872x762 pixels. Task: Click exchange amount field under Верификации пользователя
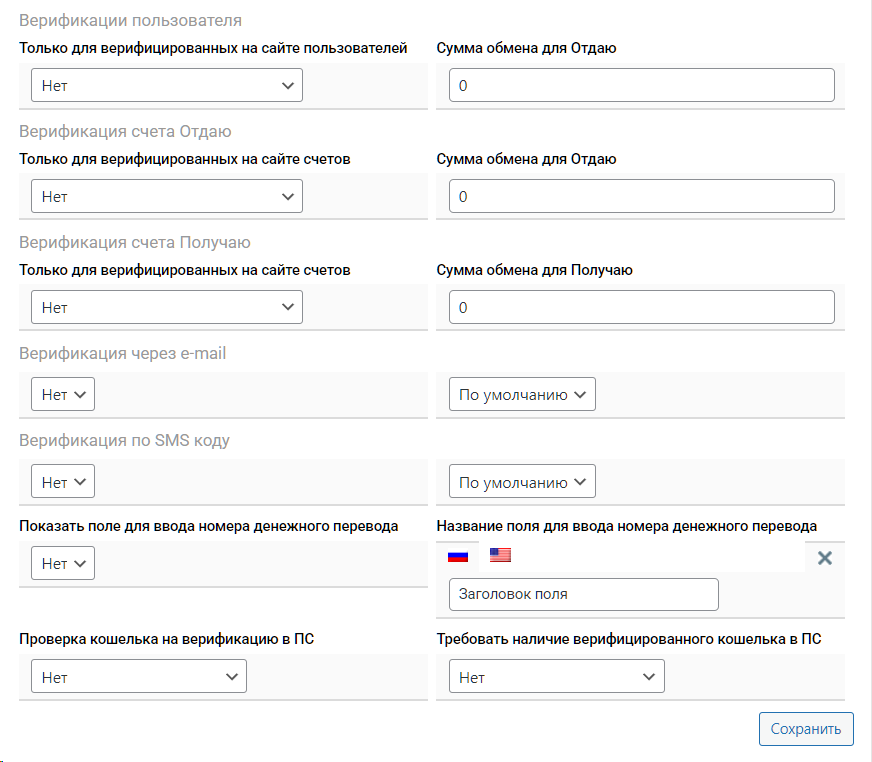(641, 86)
